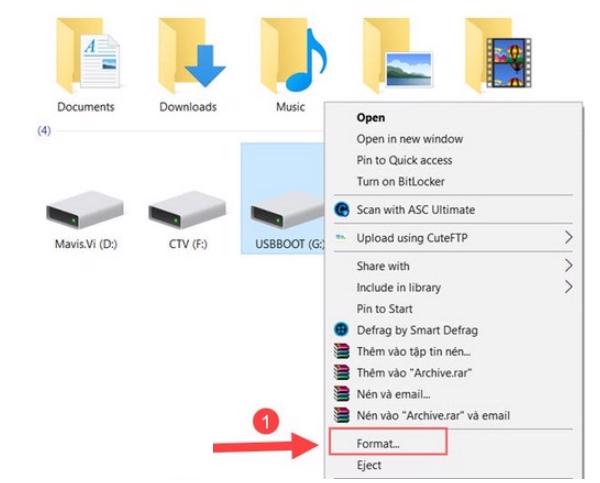600x483 pixels.
Task: Select Turn on BitLocker
Action: (x=401, y=181)
